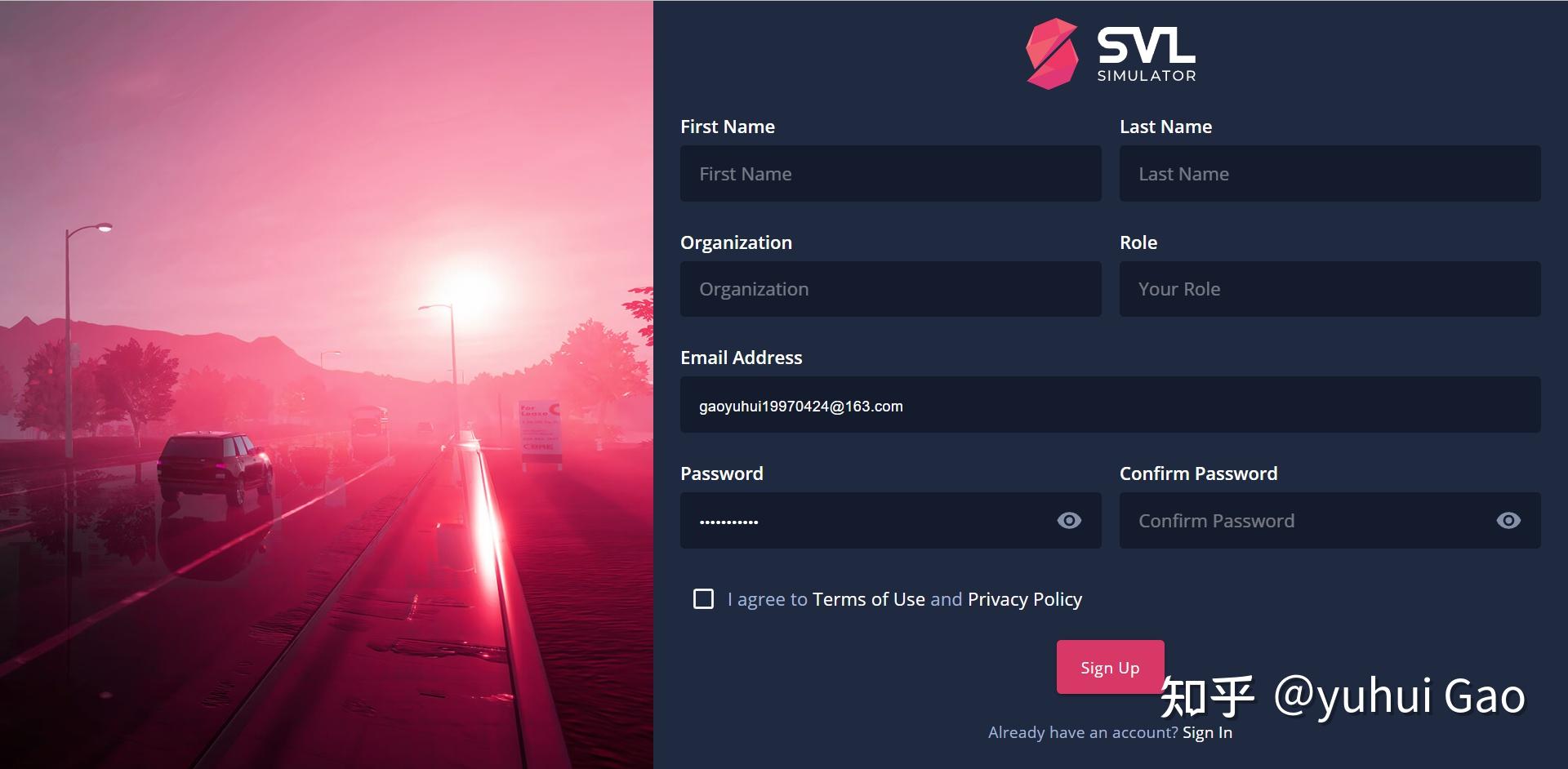Viewport: 1568px width, 769px height.
Task: Click the Email Address label
Action: (x=742, y=358)
